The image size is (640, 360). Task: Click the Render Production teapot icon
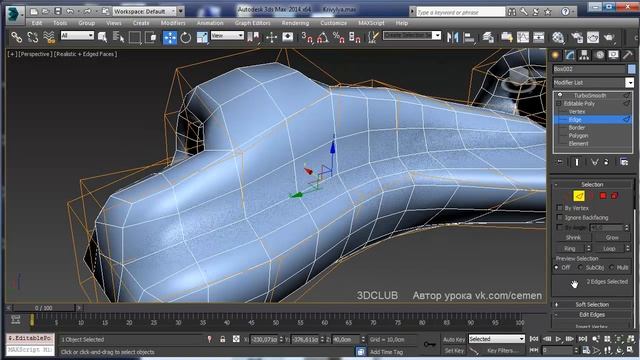609,38
